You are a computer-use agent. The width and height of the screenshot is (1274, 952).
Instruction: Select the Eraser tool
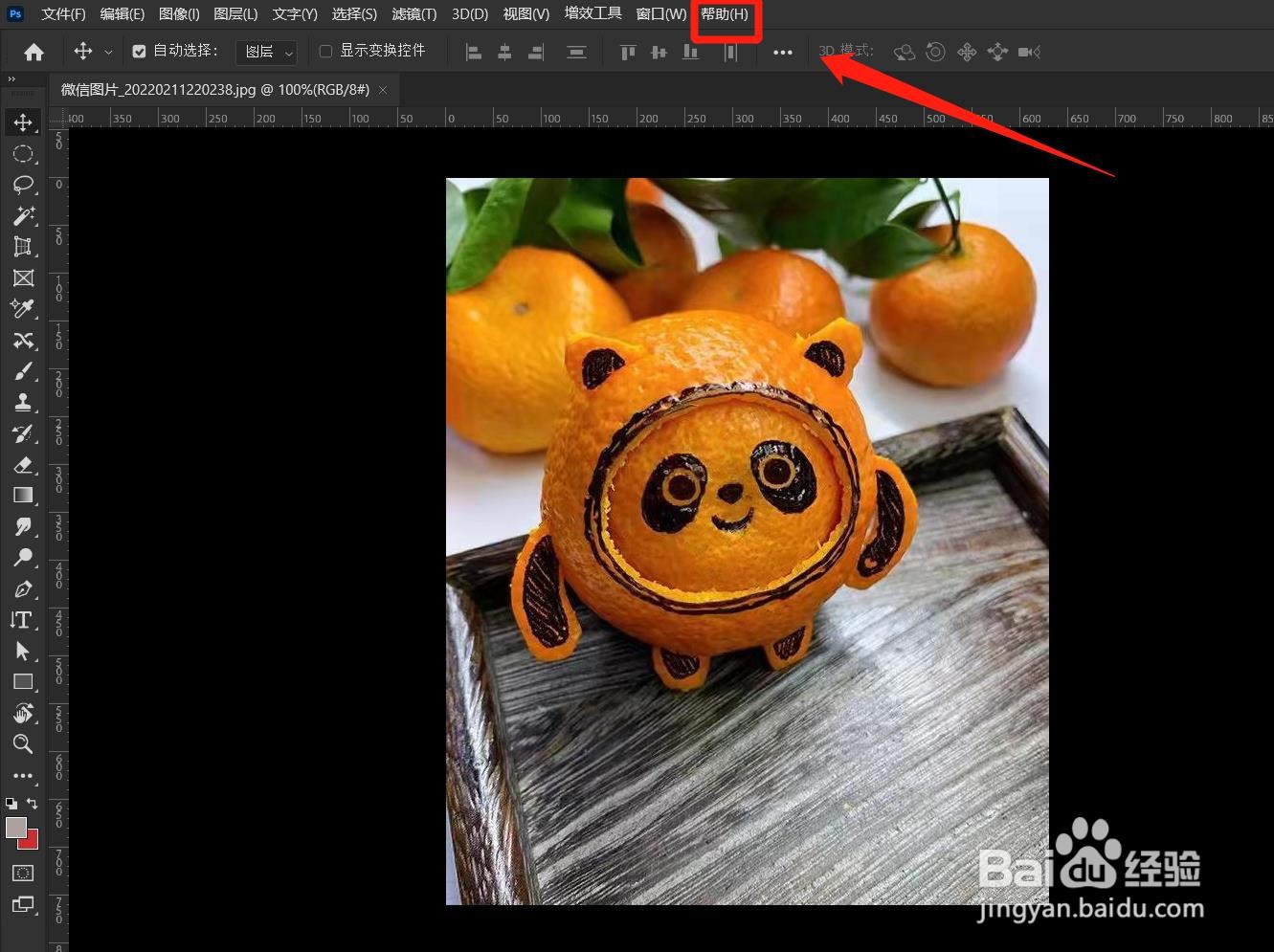click(23, 465)
